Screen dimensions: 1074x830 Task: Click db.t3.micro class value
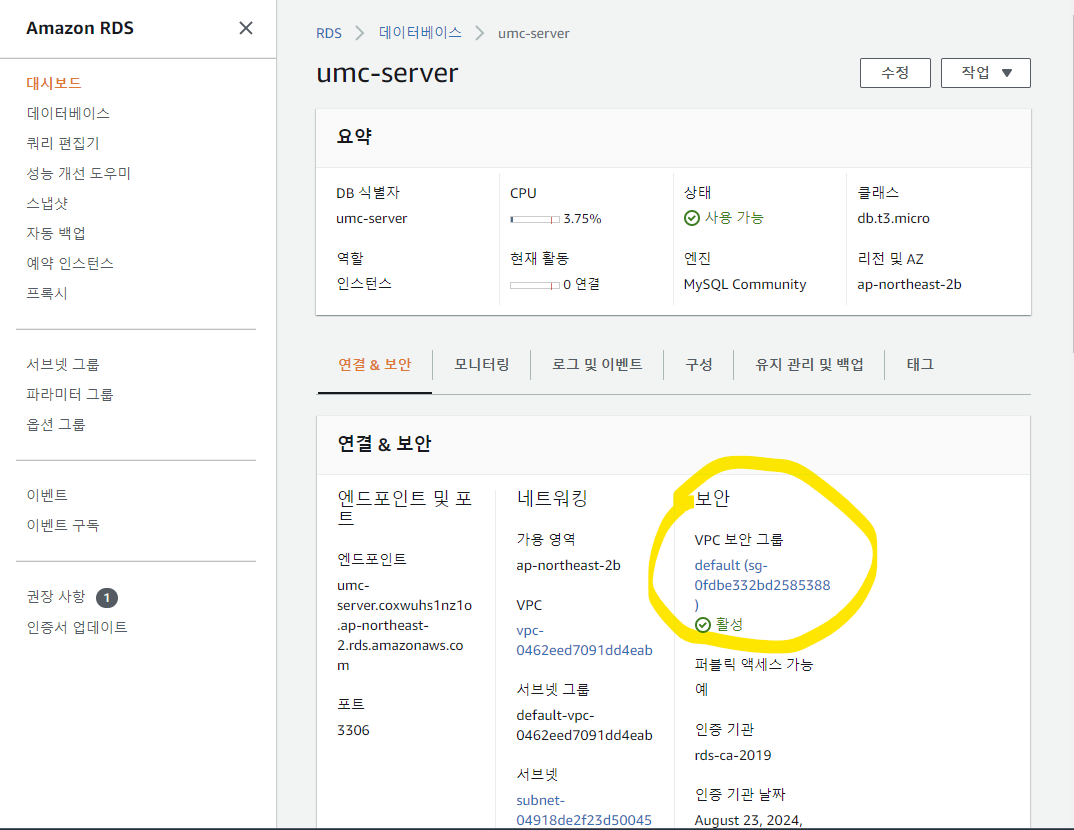[893, 218]
